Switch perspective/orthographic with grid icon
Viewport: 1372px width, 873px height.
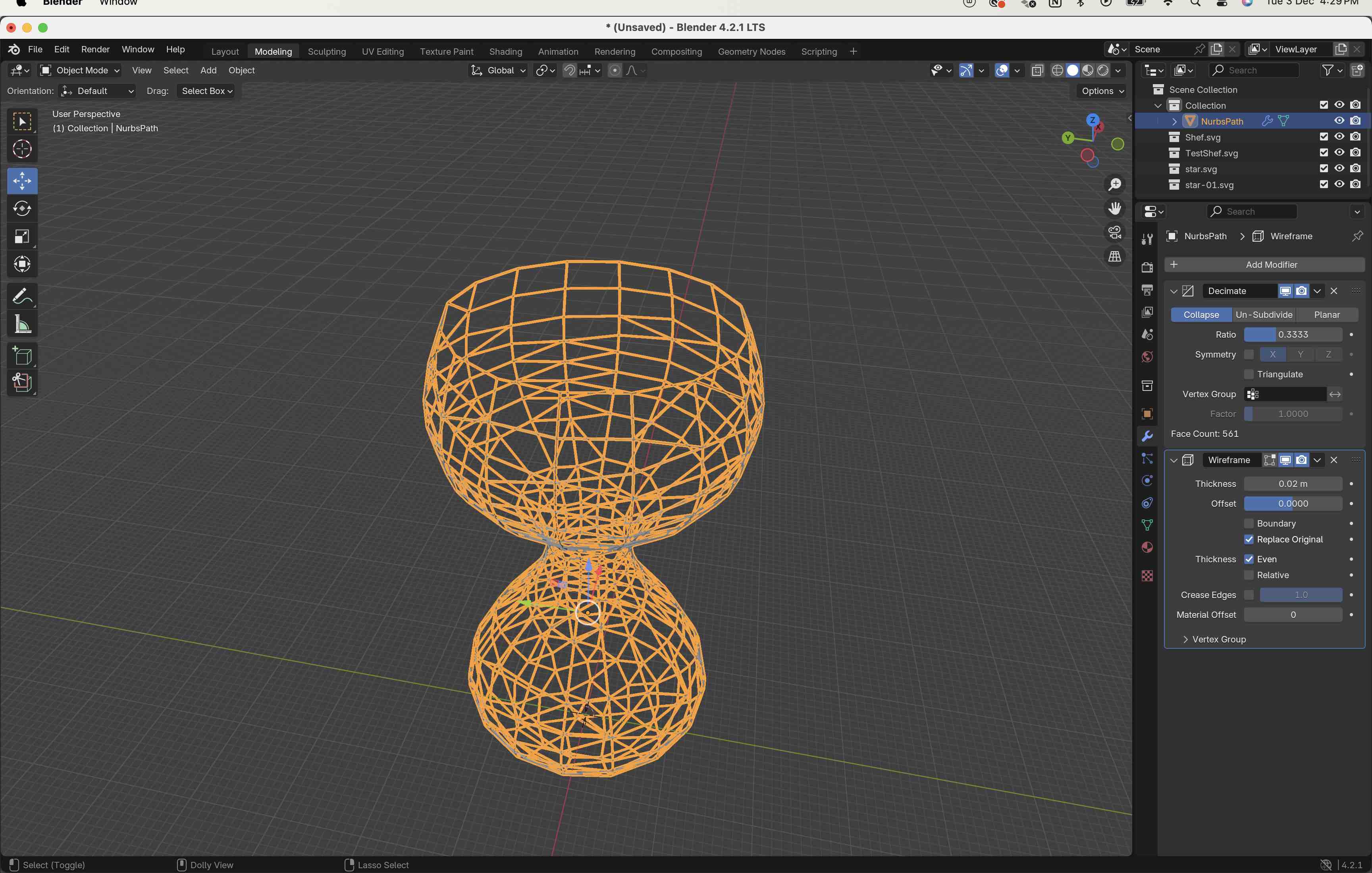[1114, 256]
